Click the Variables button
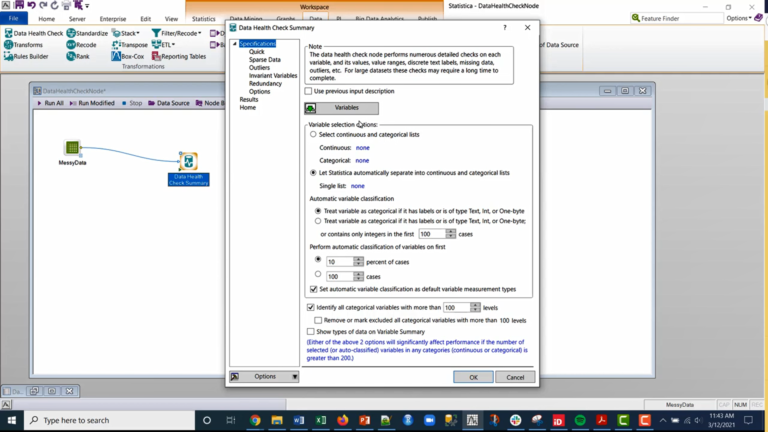Screen dimensions: 768x432 tap(341, 108)
